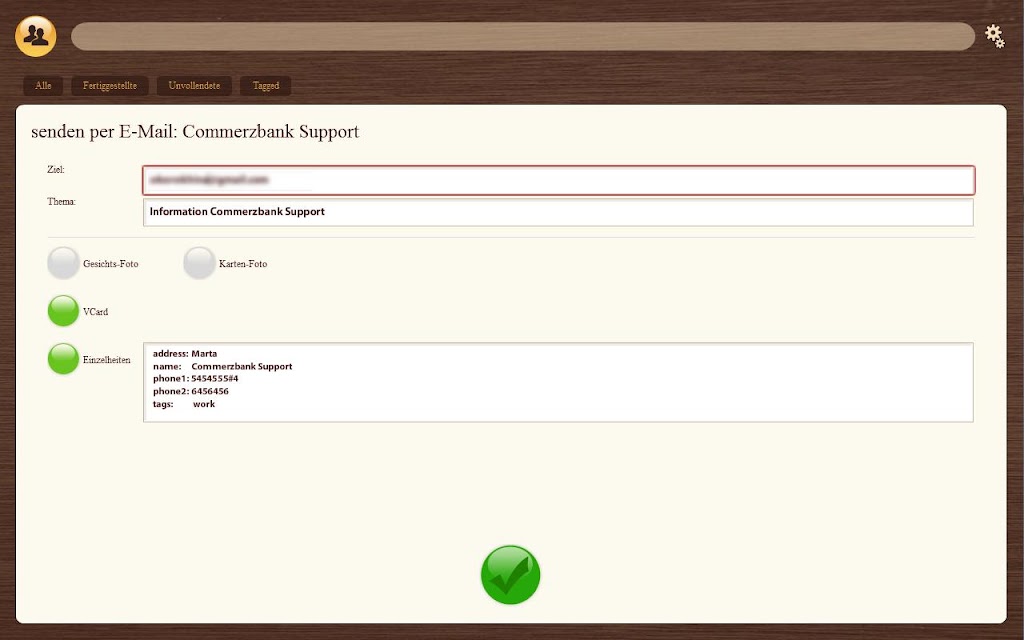Image resolution: width=1024 pixels, height=640 pixels.
Task: Focus the long search bar at the top
Action: click(x=522, y=37)
